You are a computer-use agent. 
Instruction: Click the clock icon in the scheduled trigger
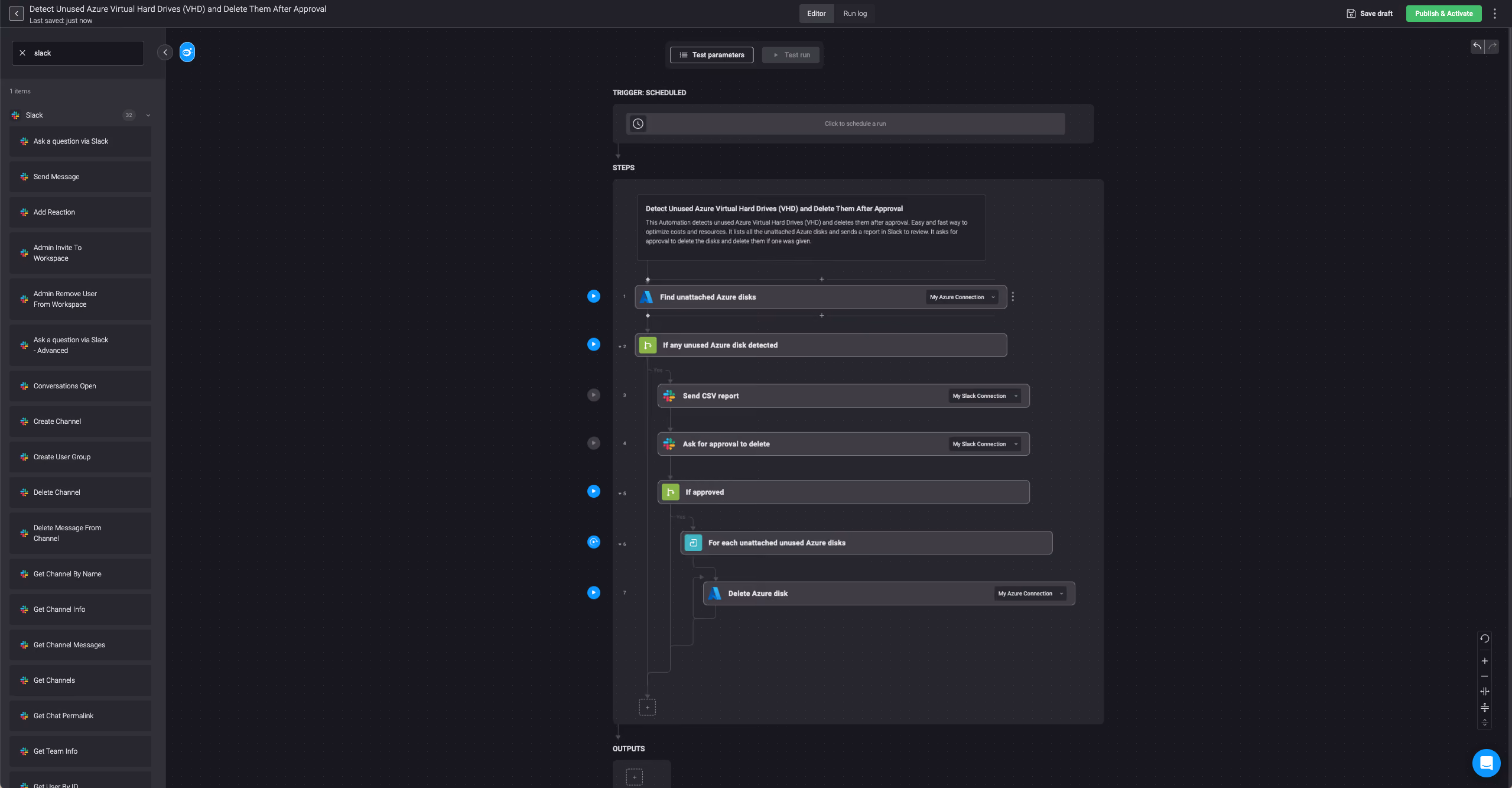638,124
